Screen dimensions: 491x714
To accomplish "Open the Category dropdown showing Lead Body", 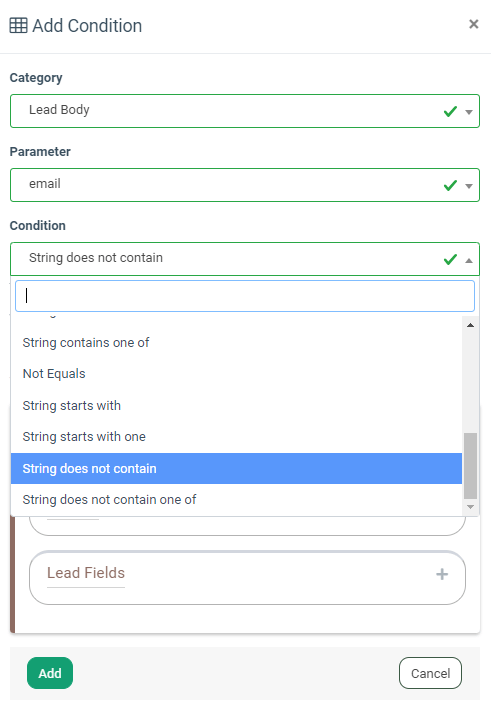I will coord(245,111).
